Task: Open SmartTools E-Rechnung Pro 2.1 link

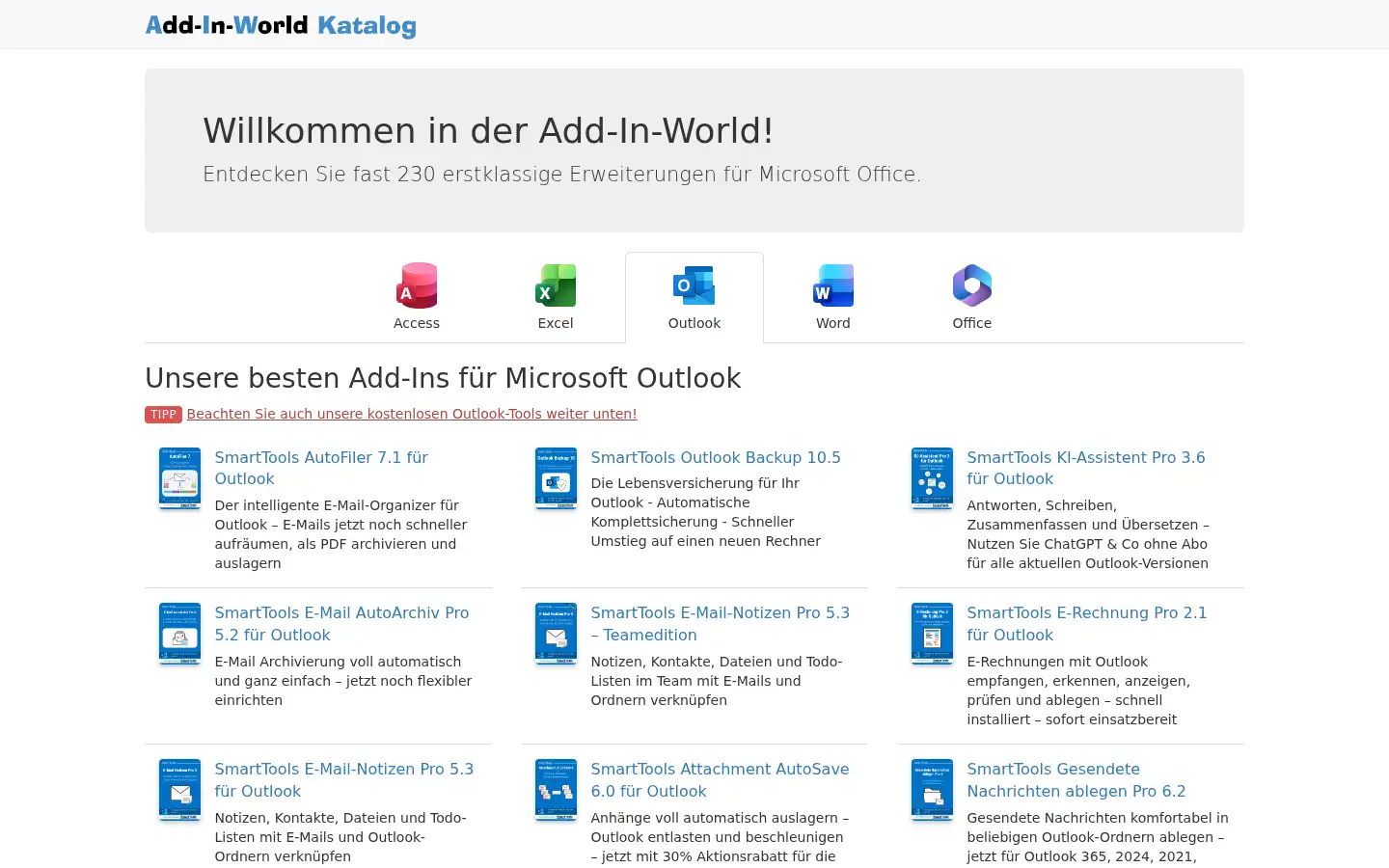Action: pyautogui.click(x=1086, y=624)
